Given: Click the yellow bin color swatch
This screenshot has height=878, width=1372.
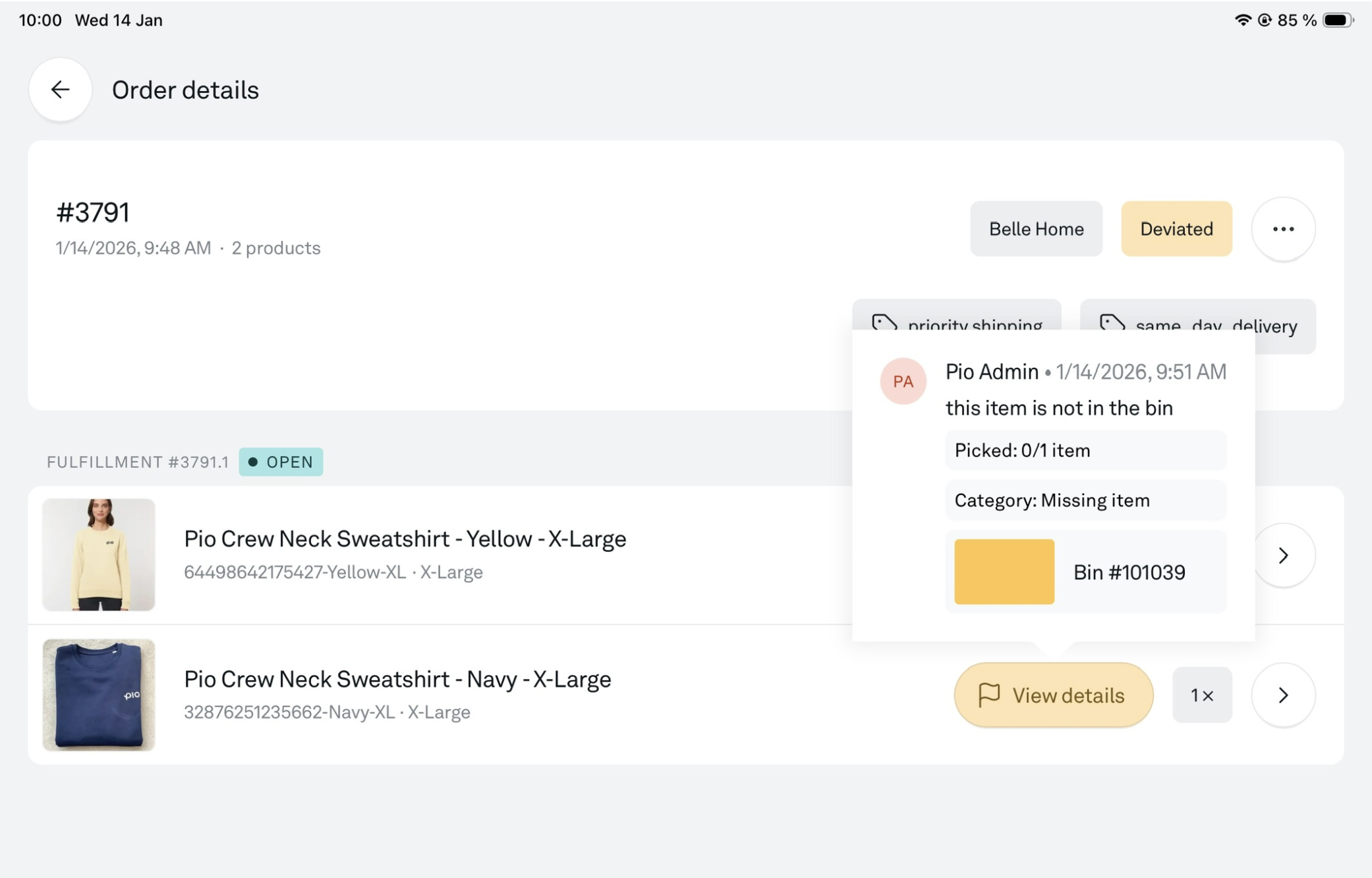Looking at the screenshot, I should coord(1003,571).
